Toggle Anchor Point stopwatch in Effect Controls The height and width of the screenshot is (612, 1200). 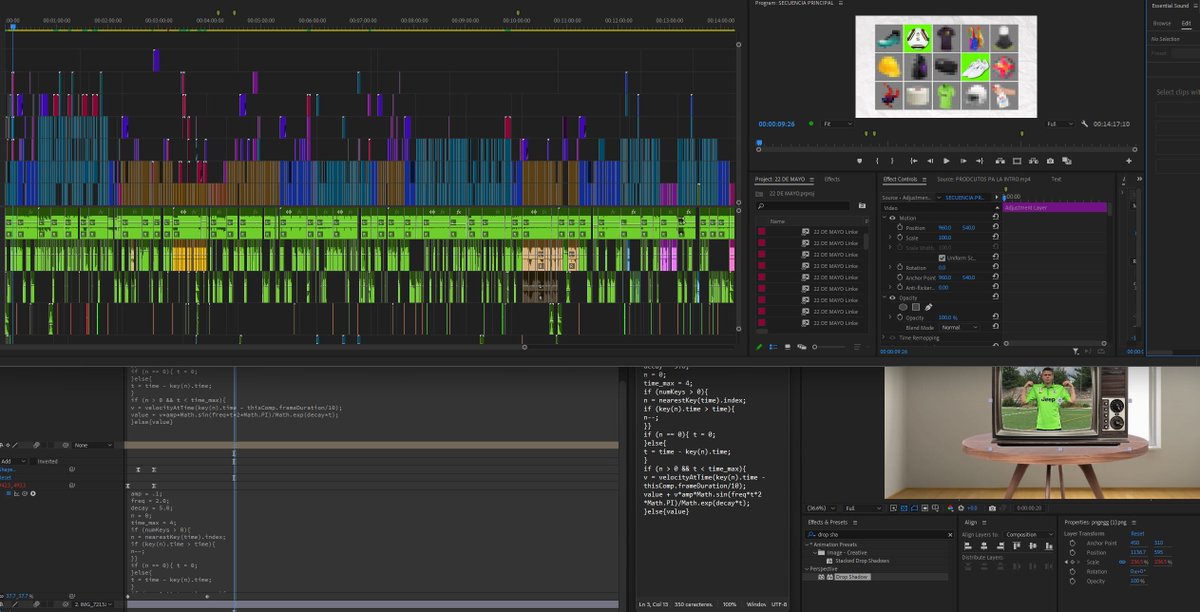(x=900, y=277)
